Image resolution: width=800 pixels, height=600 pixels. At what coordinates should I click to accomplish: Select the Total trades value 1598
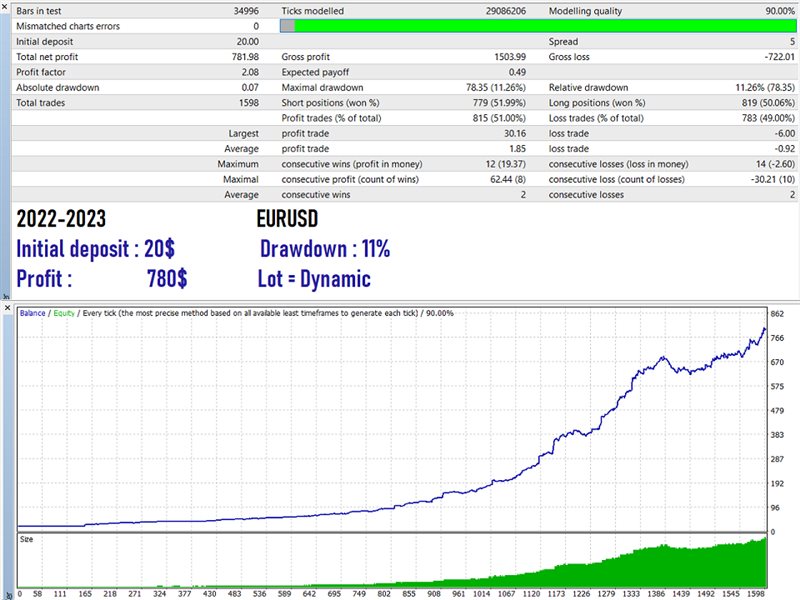click(245, 102)
